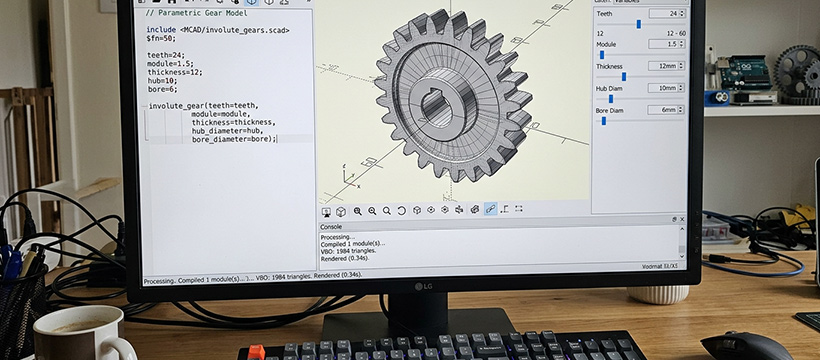Click the Hub Diam slider handle
Image resolution: width=820 pixels, height=360 pixels.
click(611, 98)
